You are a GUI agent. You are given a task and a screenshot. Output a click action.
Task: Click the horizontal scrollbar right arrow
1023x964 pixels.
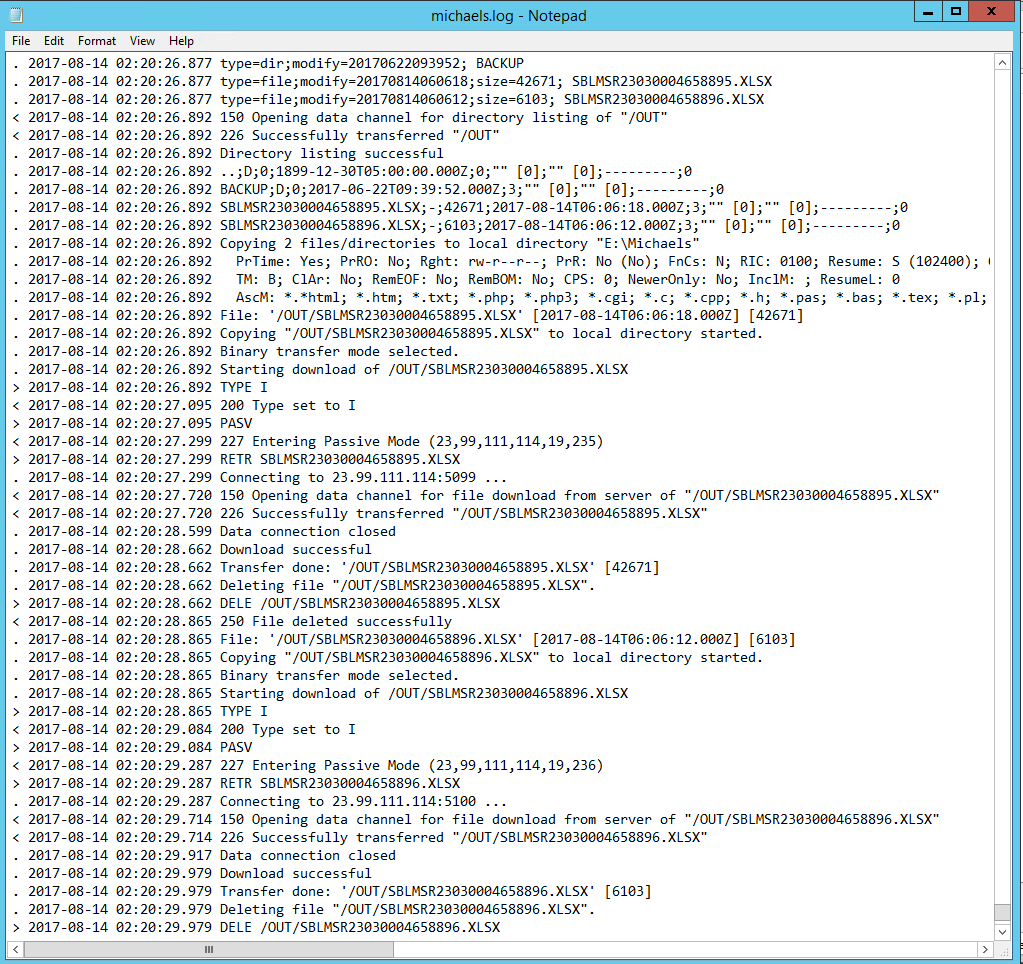986,949
